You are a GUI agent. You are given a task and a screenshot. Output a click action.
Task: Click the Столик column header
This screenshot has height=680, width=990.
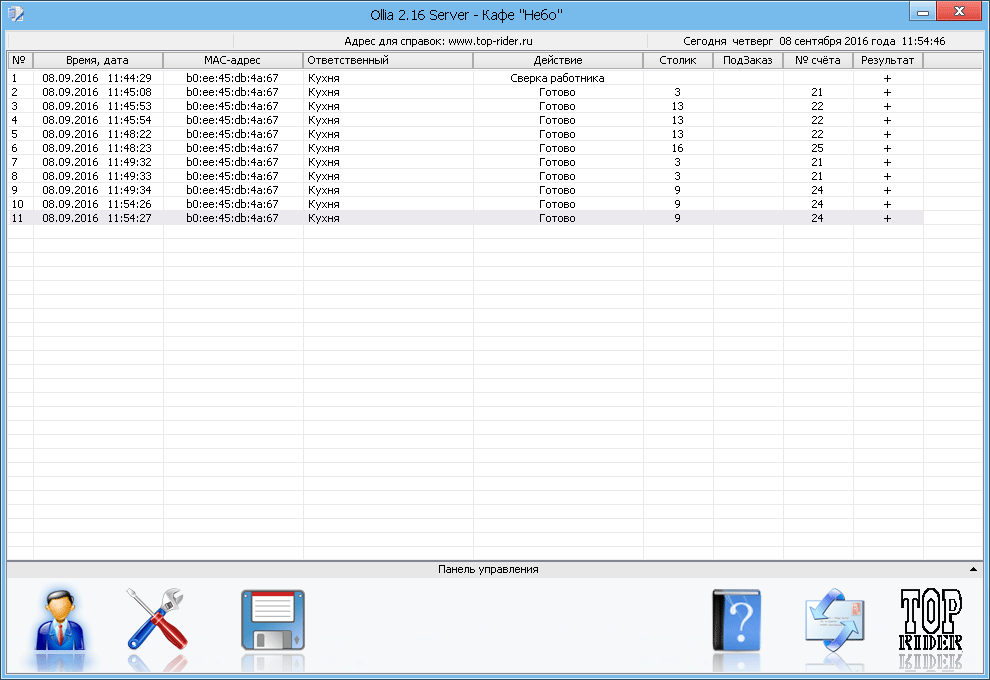pyautogui.click(x=677, y=60)
